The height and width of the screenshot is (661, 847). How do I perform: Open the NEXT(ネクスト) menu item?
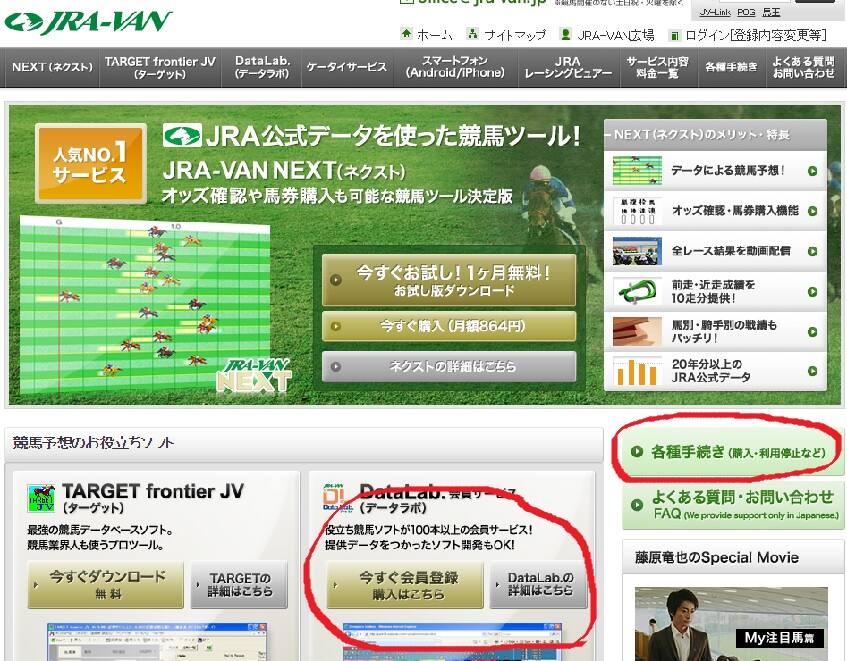coord(52,68)
